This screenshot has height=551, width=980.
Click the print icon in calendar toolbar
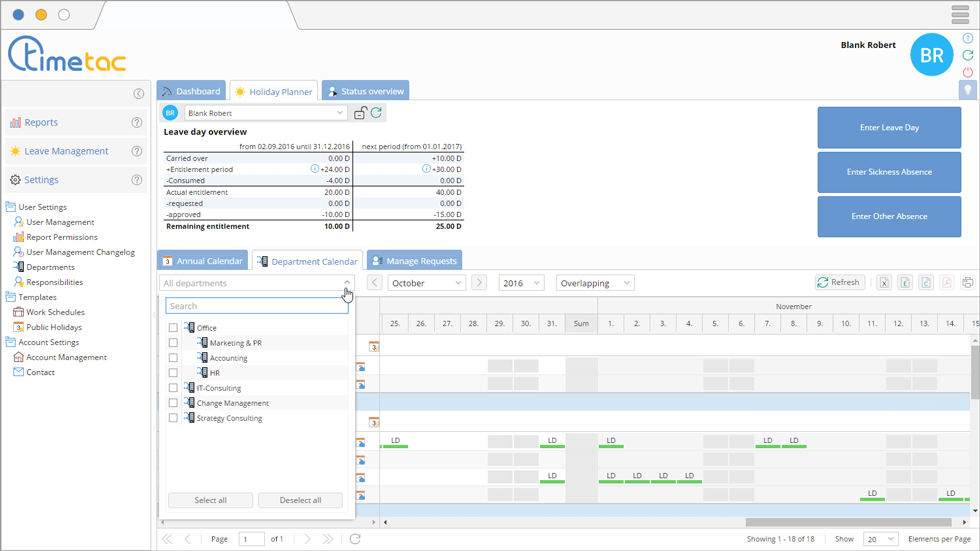pos(967,283)
